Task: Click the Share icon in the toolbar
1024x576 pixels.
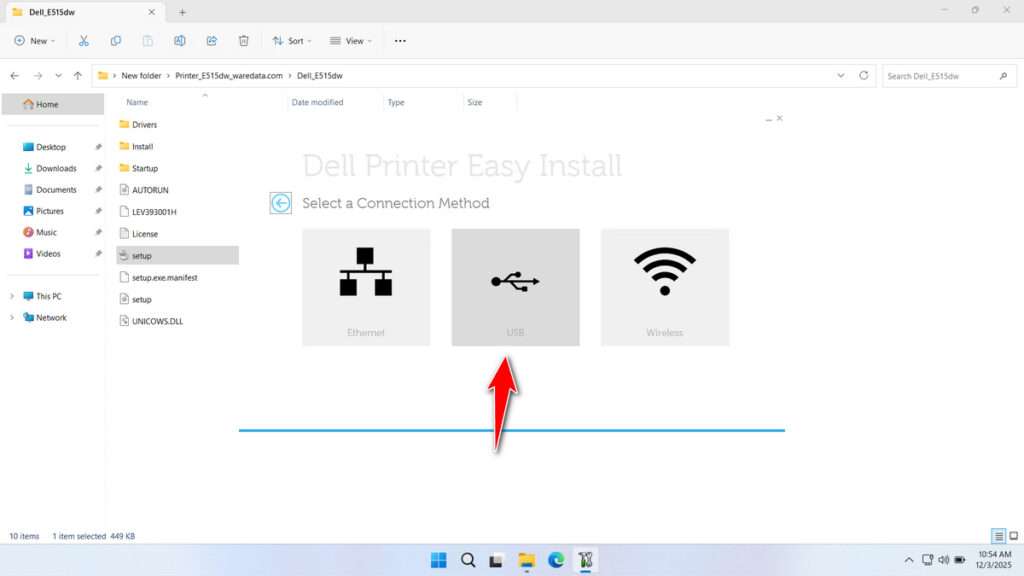Action: pyautogui.click(x=211, y=40)
